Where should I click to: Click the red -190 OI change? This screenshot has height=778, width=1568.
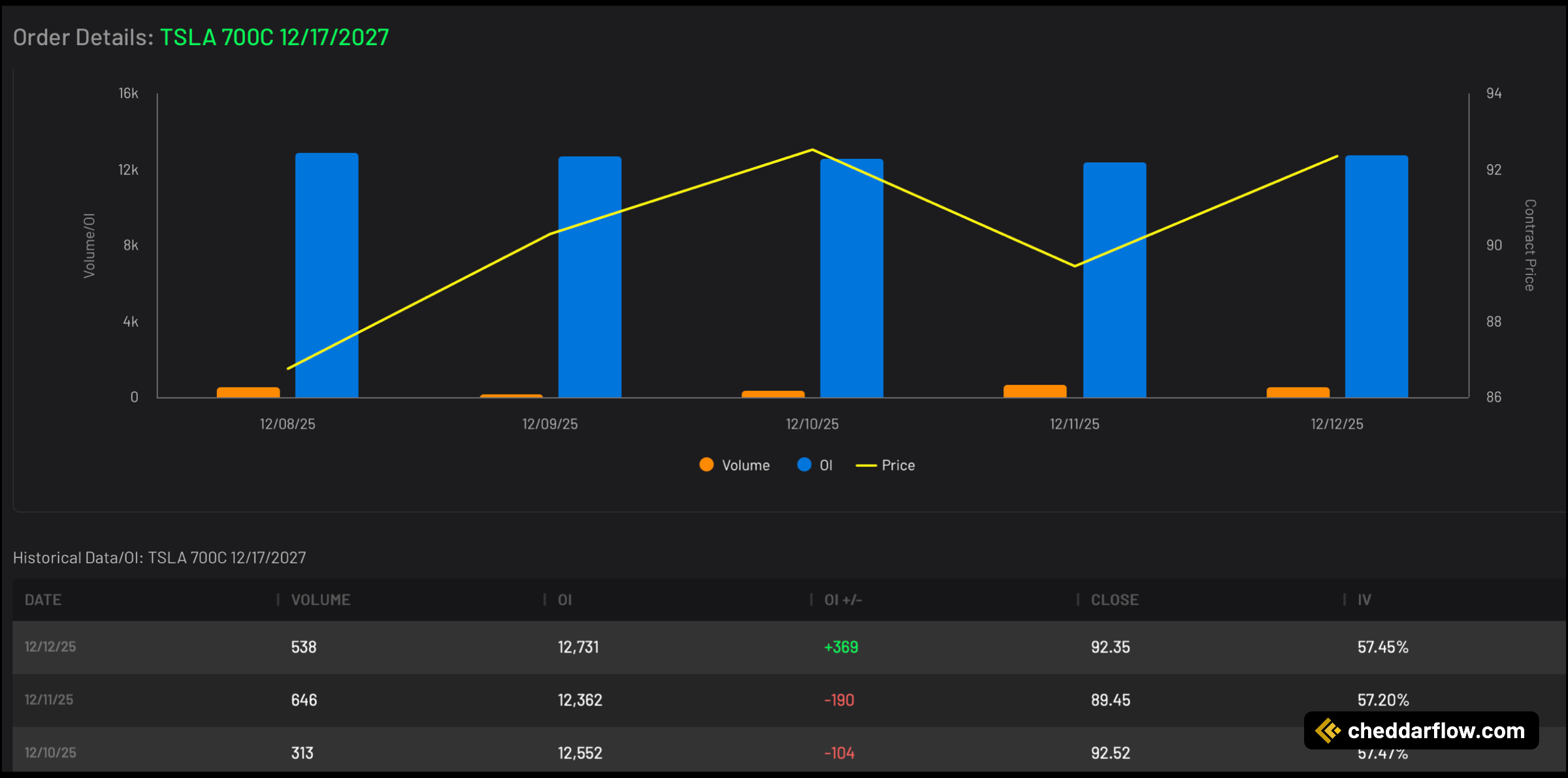tap(839, 700)
